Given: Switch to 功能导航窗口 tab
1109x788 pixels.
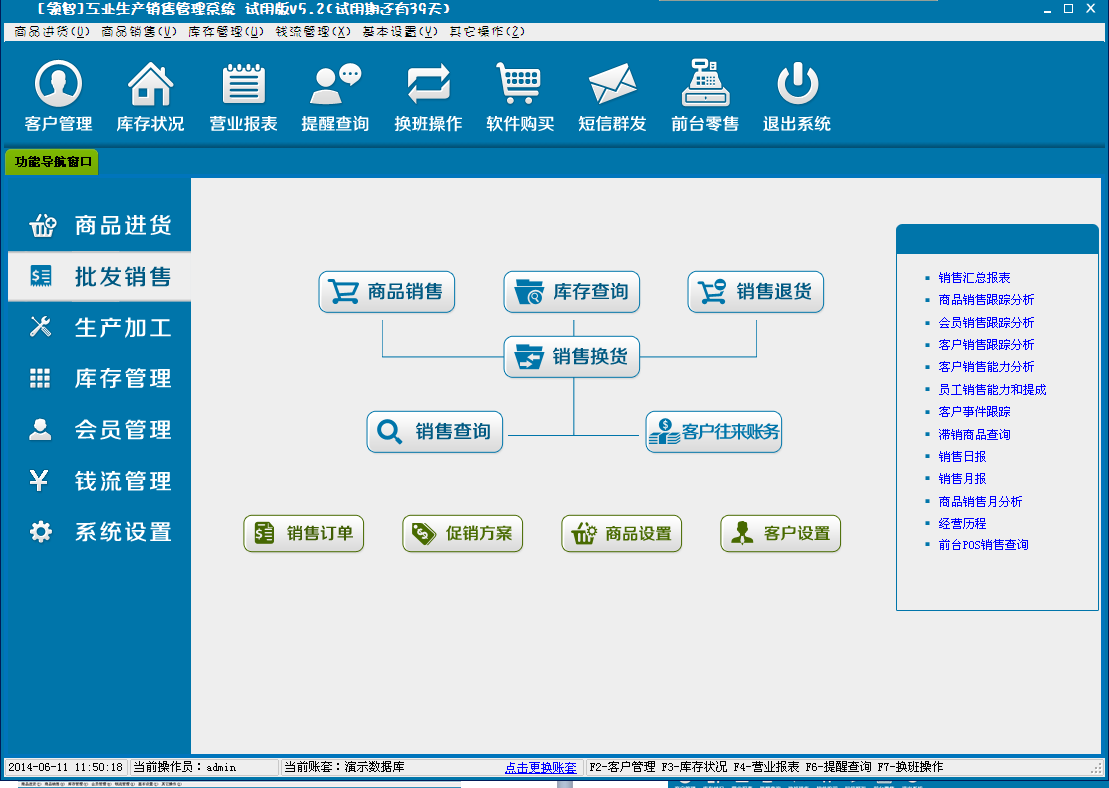Looking at the screenshot, I should (52, 162).
